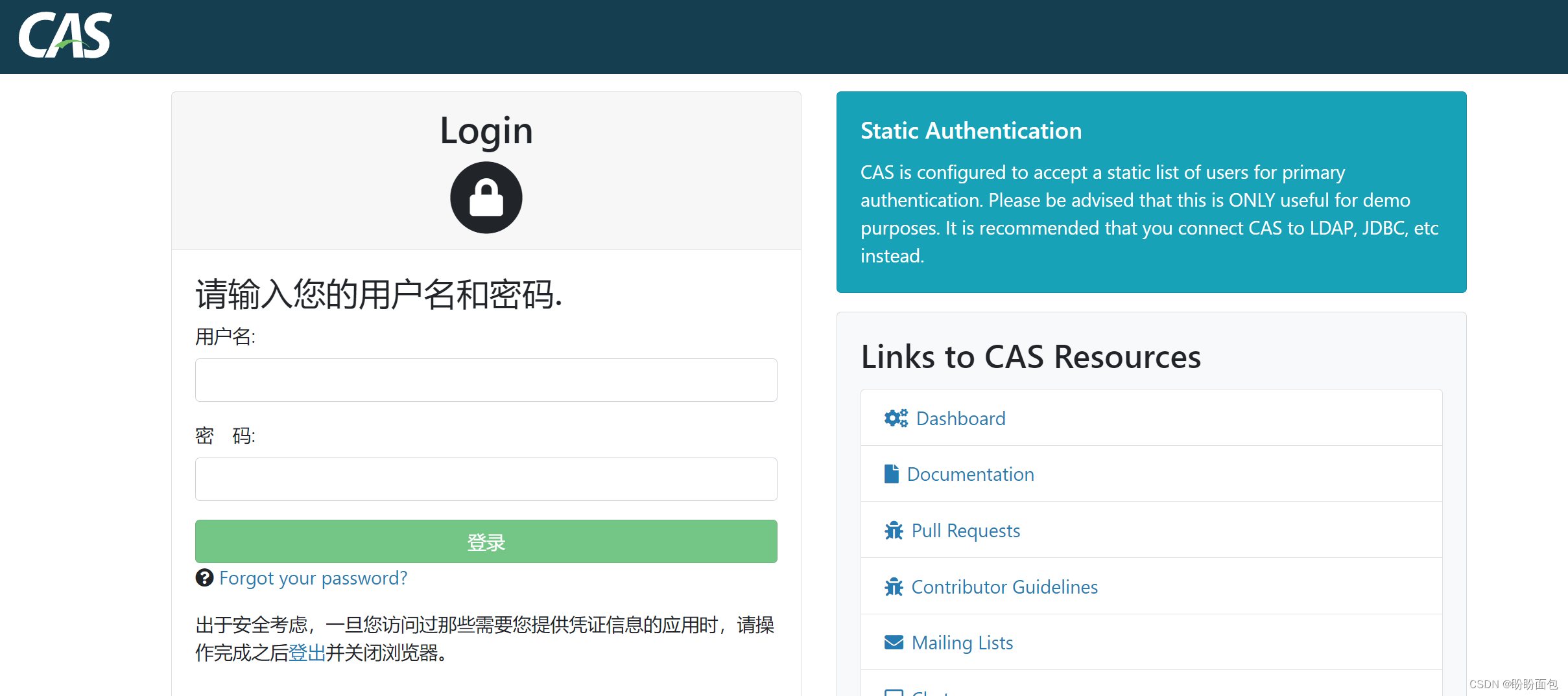Image resolution: width=1568 pixels, height=696 pixels.
Task: Open the Dashboard link
Action: [960, 418]
